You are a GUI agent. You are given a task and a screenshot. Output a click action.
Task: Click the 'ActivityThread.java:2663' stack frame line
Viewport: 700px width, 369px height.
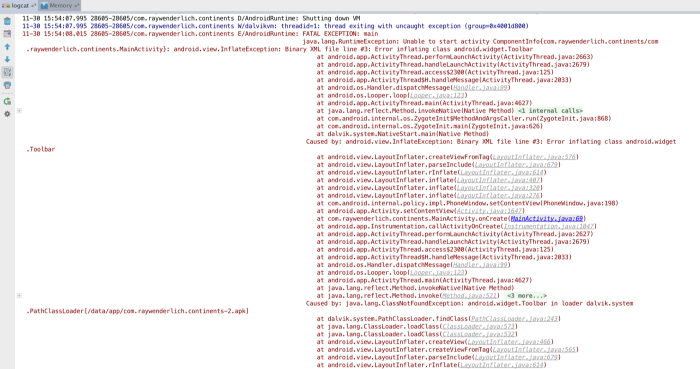click(455, 57)
